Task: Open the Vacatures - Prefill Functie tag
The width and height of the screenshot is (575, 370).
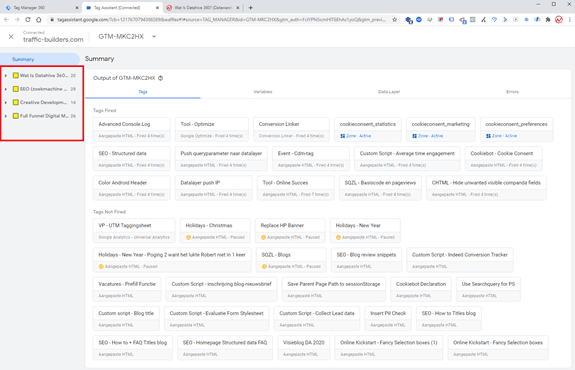Action: 127,289
